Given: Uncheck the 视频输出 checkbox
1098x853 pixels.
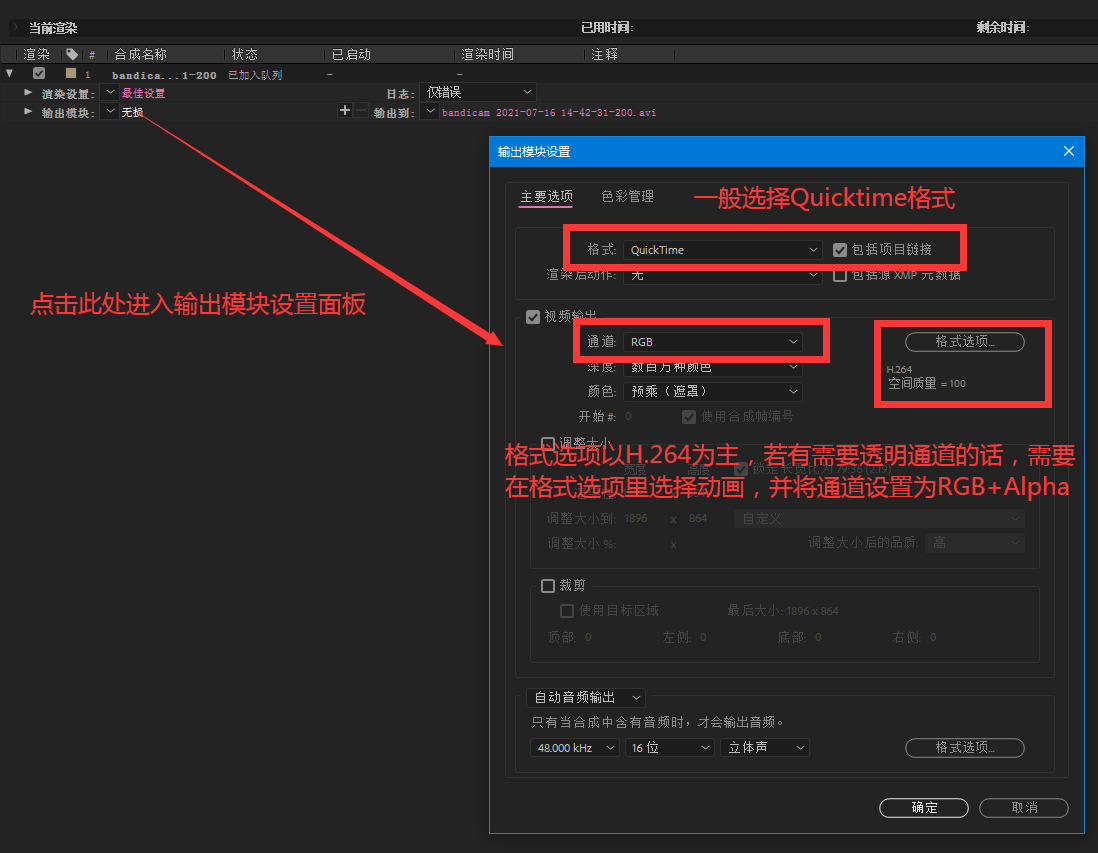Looking at the screenshot, I should (533, 317).
